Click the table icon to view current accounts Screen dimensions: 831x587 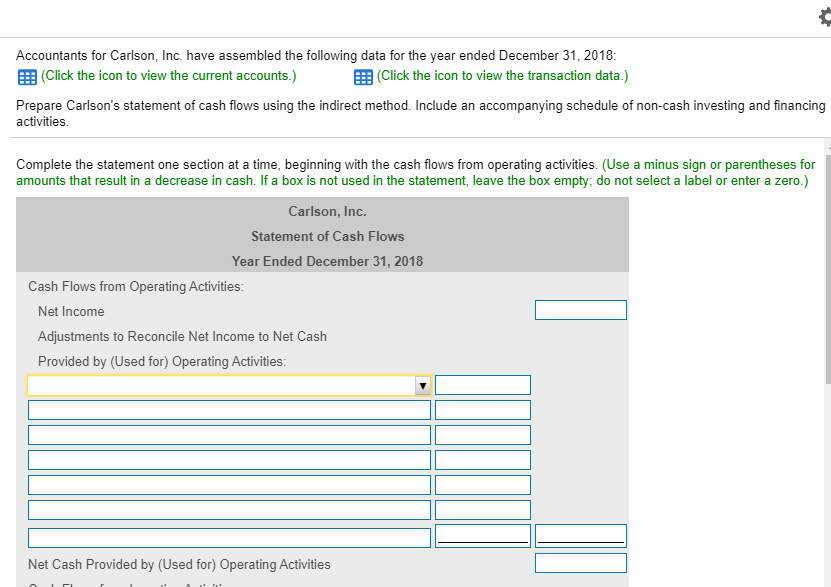pyautogui.click(x=25, y=75)
